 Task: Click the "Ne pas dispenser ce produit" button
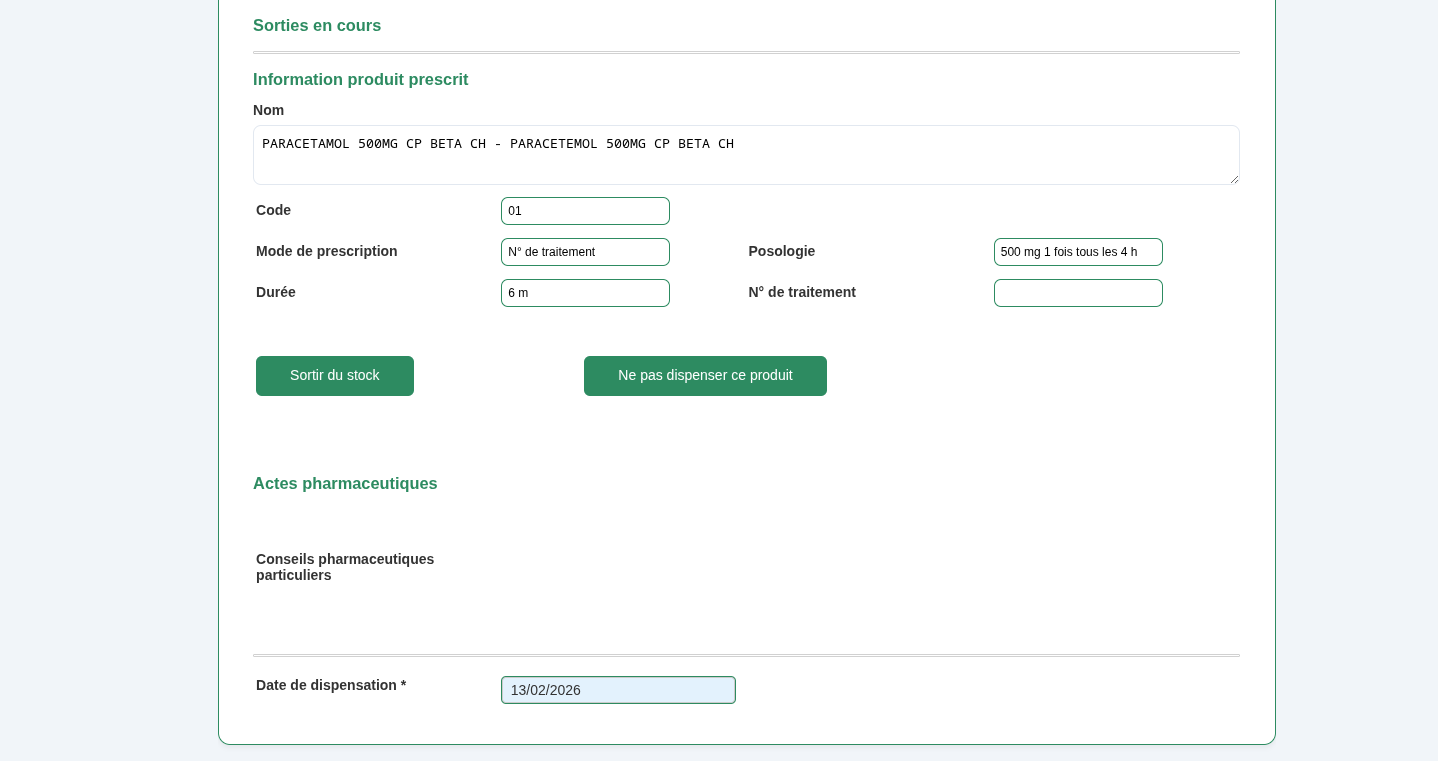705,376
